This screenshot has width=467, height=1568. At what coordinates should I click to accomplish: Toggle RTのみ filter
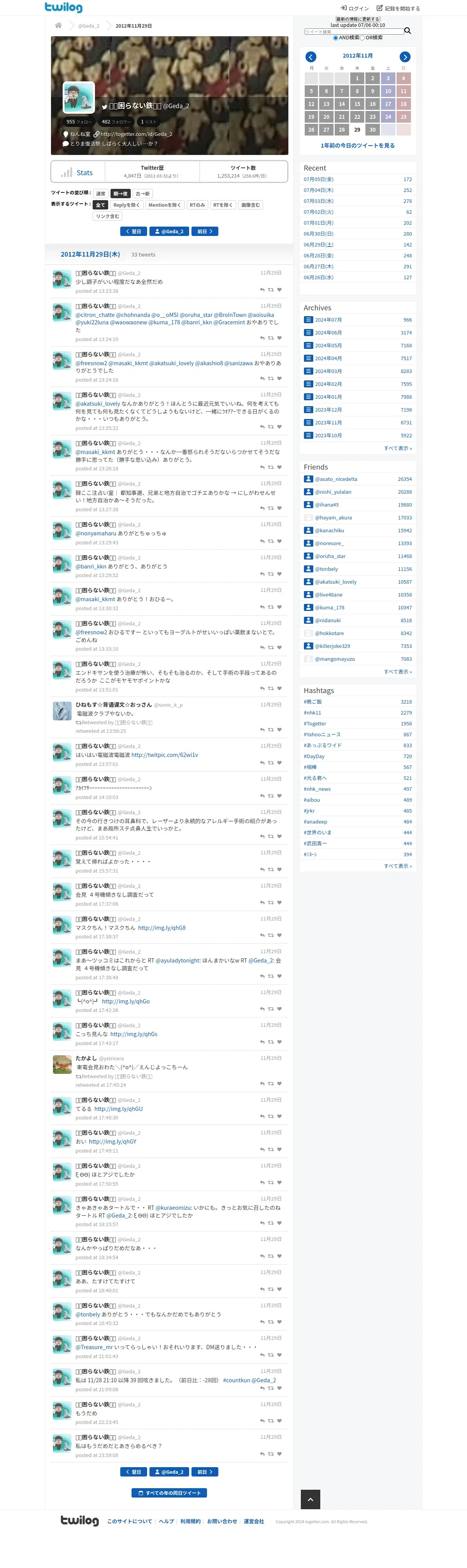pos(197,205)
